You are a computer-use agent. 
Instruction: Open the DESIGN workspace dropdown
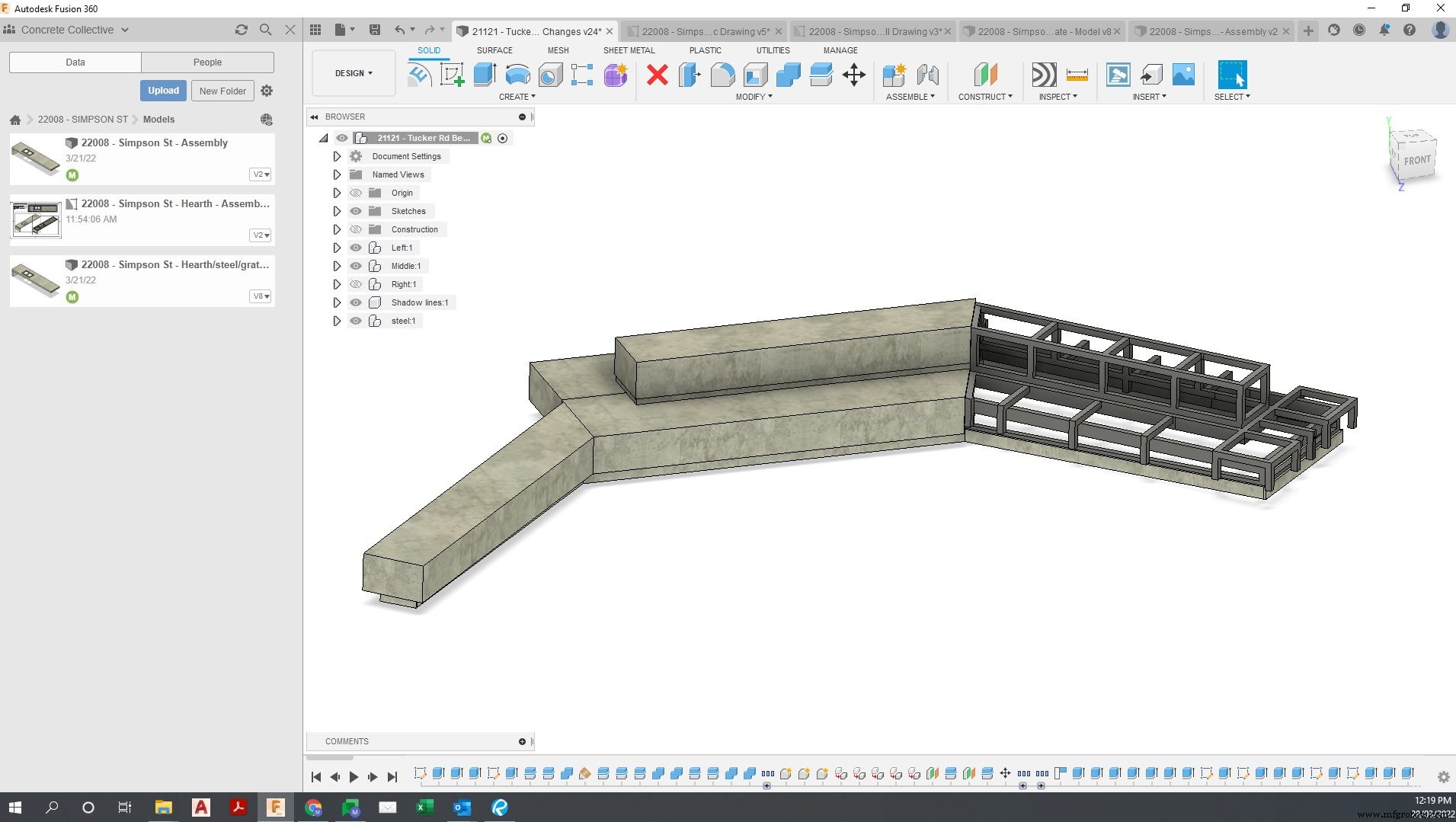coord(352,73)
